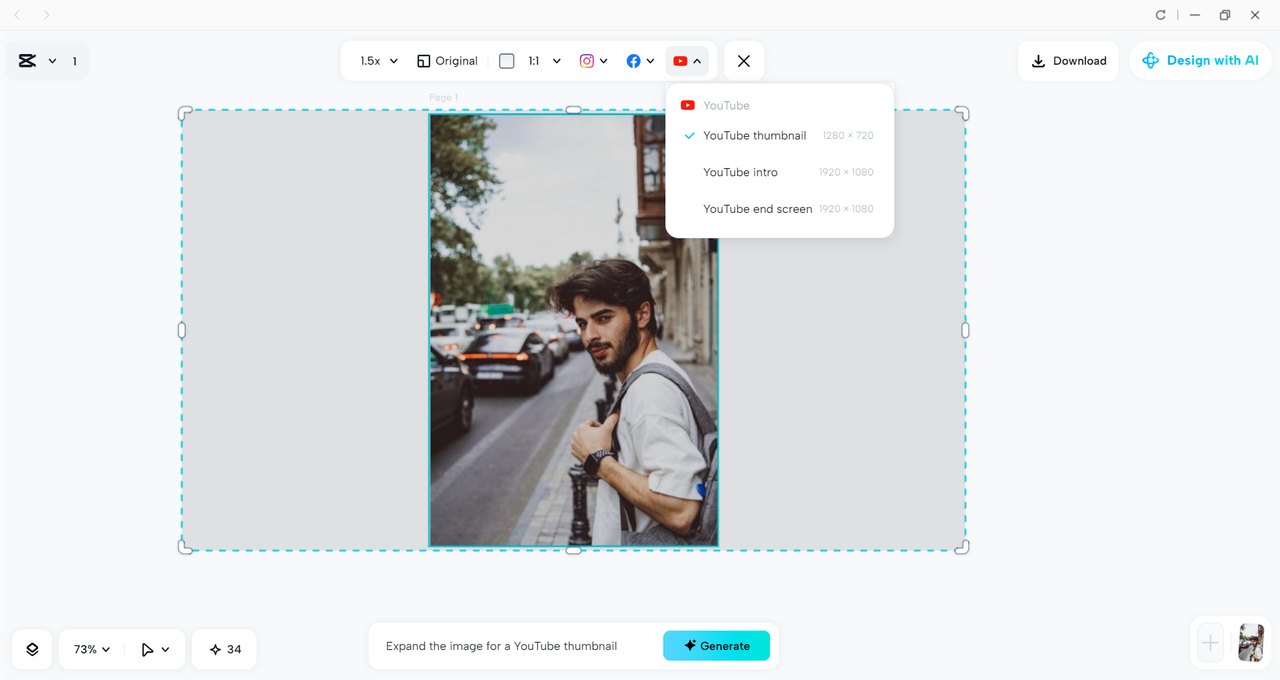1280x680 pixels.
Task: Select YouTube end screen 1920x1080
Action: [x=757, y=208]
